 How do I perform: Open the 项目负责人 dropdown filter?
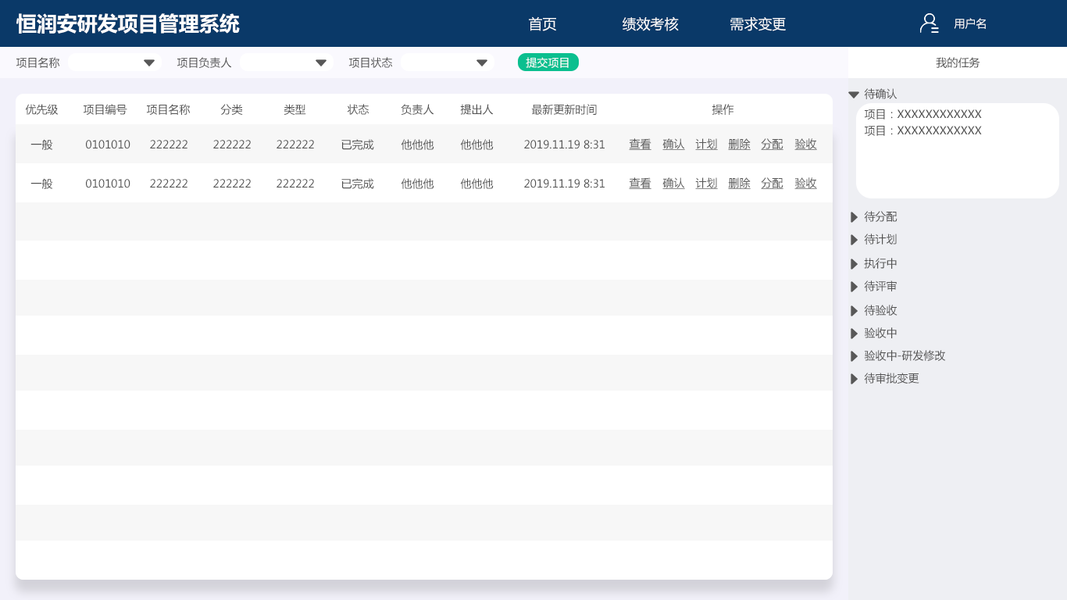pos(286,63)
